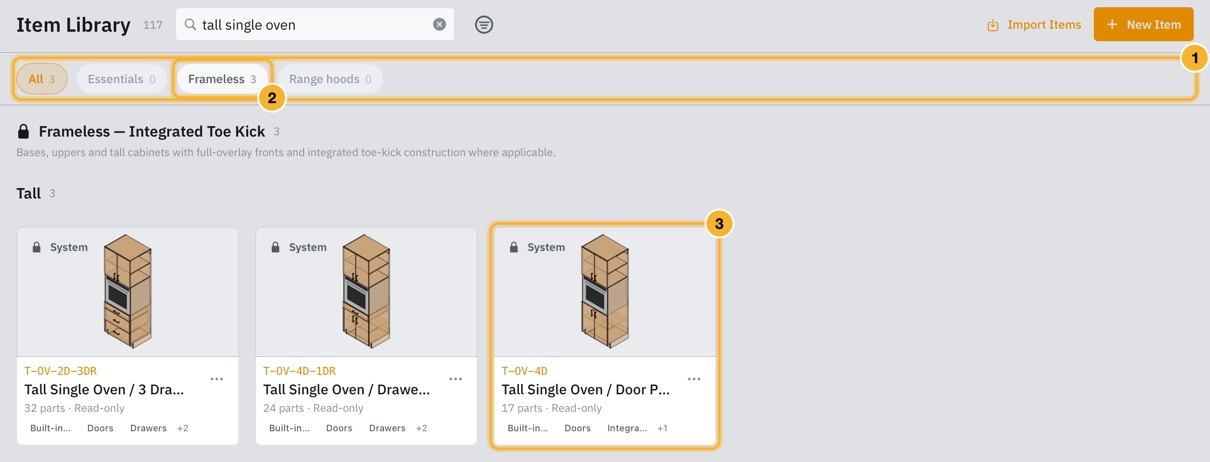Expand the +2 tags on T-OV-2D-3DR card
This screenshot has width=1210, height=462.
click(x=183, y=428)
